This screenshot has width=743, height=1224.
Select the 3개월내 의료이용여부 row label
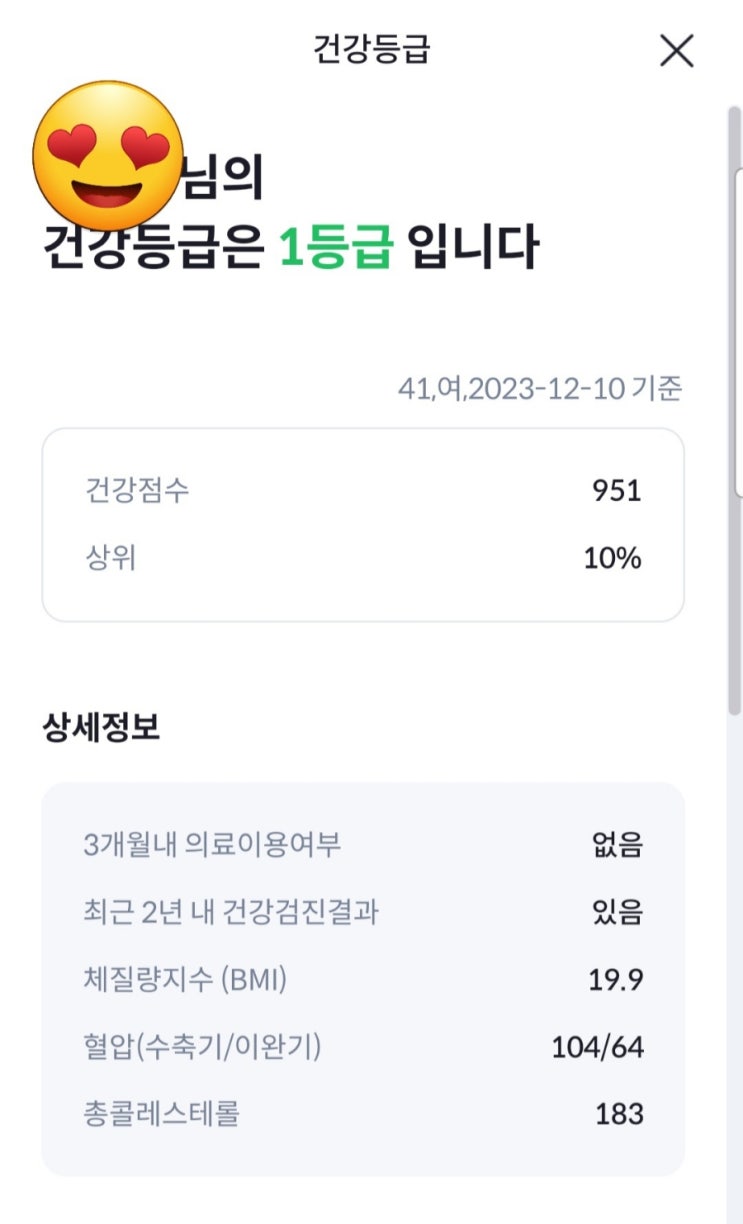tap(212, 845)
